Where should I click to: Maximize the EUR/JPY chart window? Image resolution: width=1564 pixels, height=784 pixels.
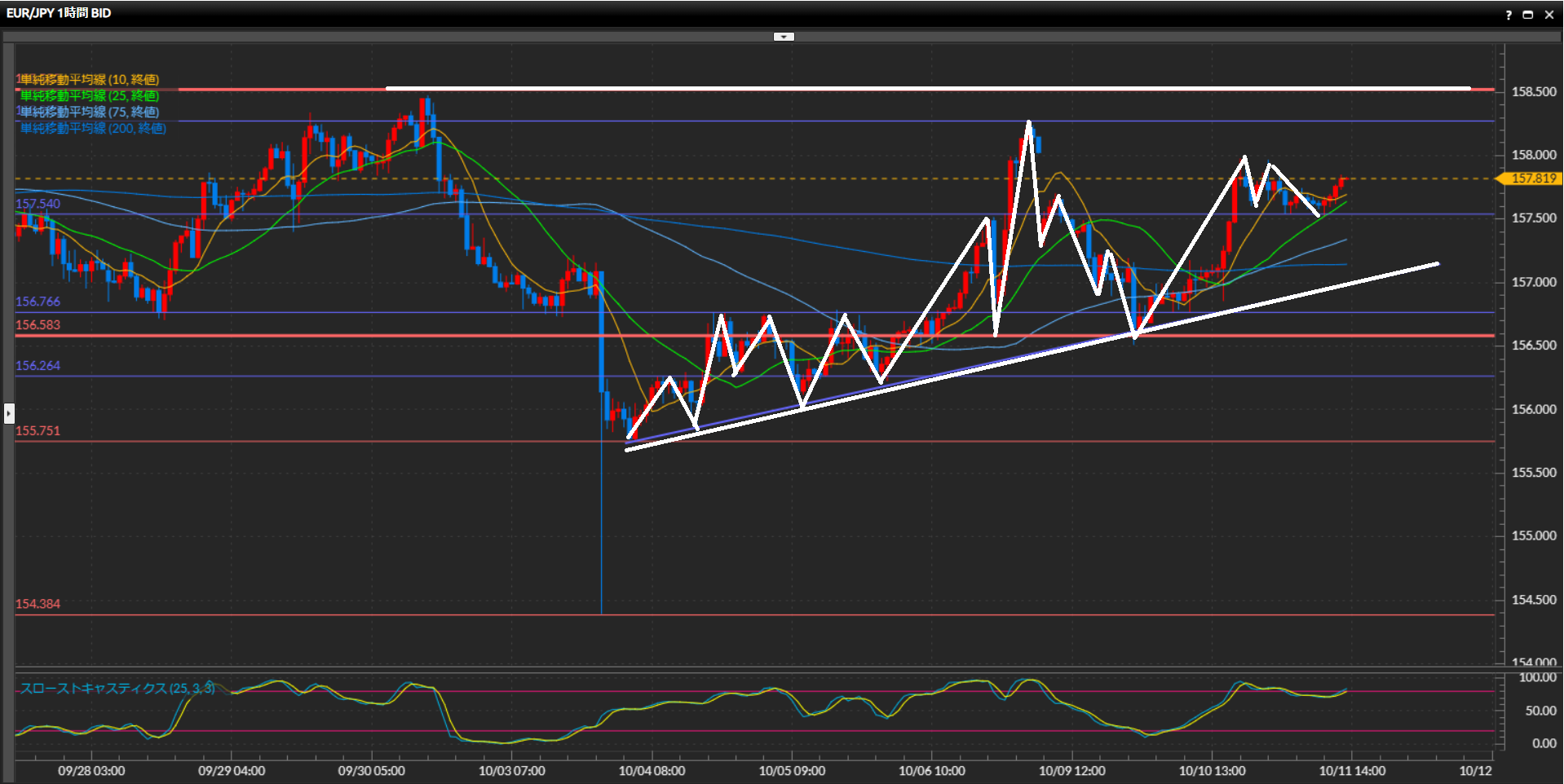[1528, 15]
